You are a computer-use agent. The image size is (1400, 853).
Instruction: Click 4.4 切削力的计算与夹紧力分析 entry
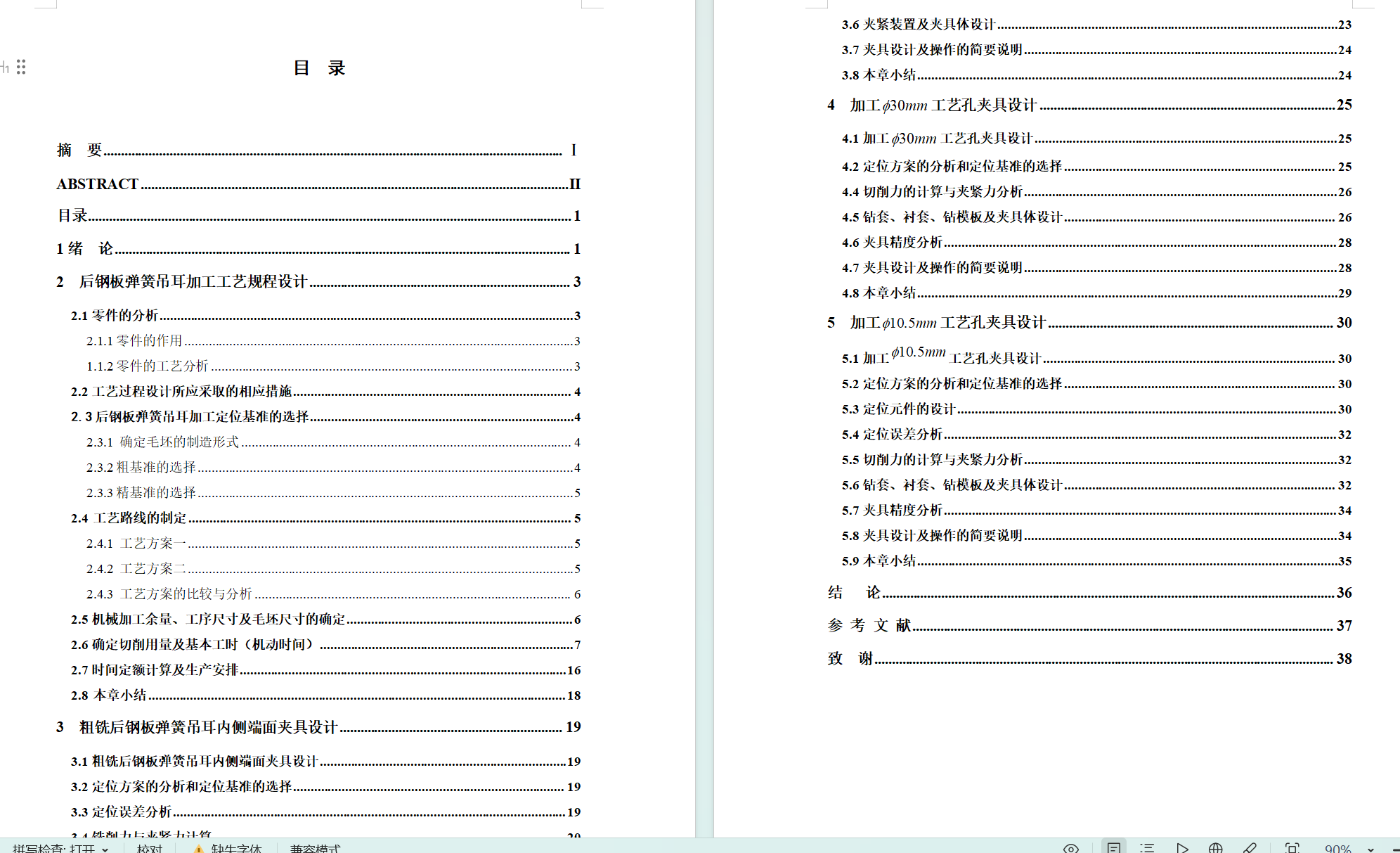pos(1096,191)
